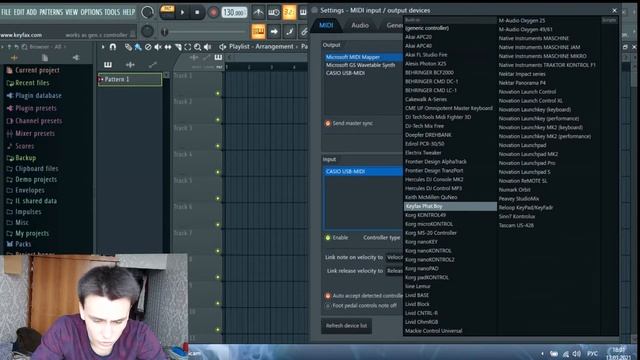Expand Recent files folder
Viewport: 640px width, 360px height.
tap(28, 83)
